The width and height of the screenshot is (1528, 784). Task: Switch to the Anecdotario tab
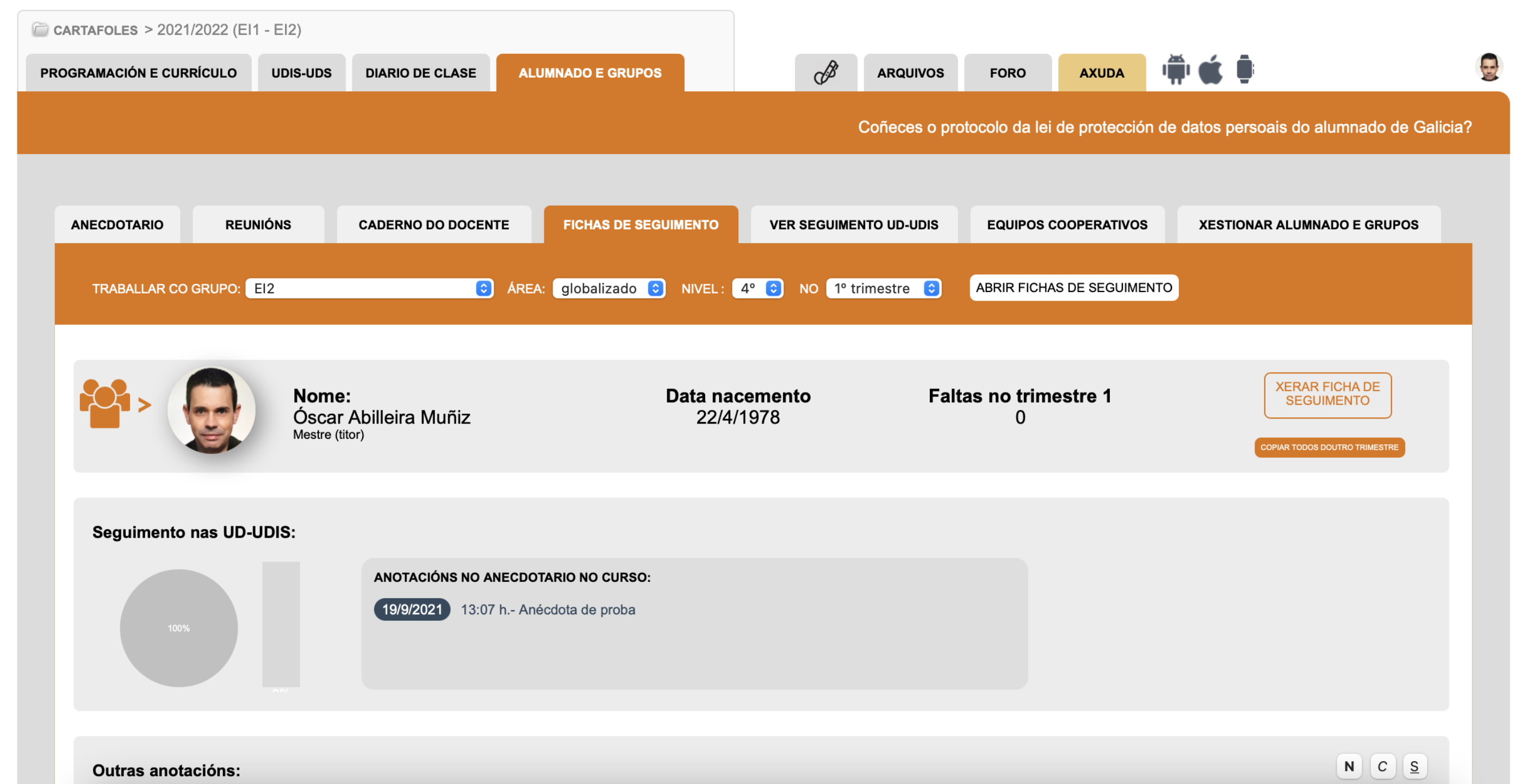pyautogui.click(x=117, y=225)
